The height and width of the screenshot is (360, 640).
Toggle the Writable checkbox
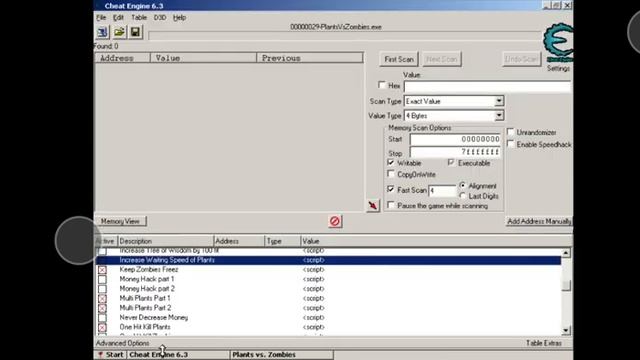[391, 162]
